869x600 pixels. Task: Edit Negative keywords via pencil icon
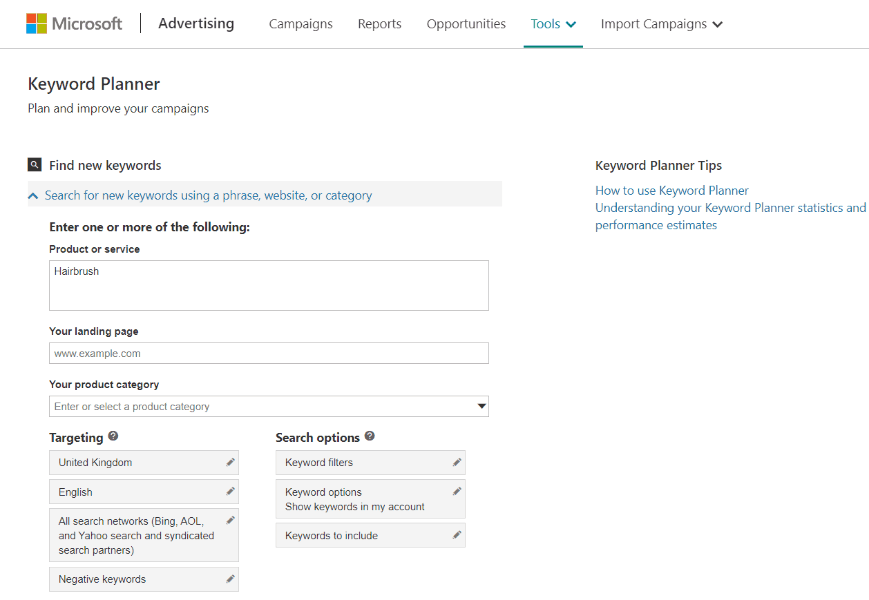(230, 579)
